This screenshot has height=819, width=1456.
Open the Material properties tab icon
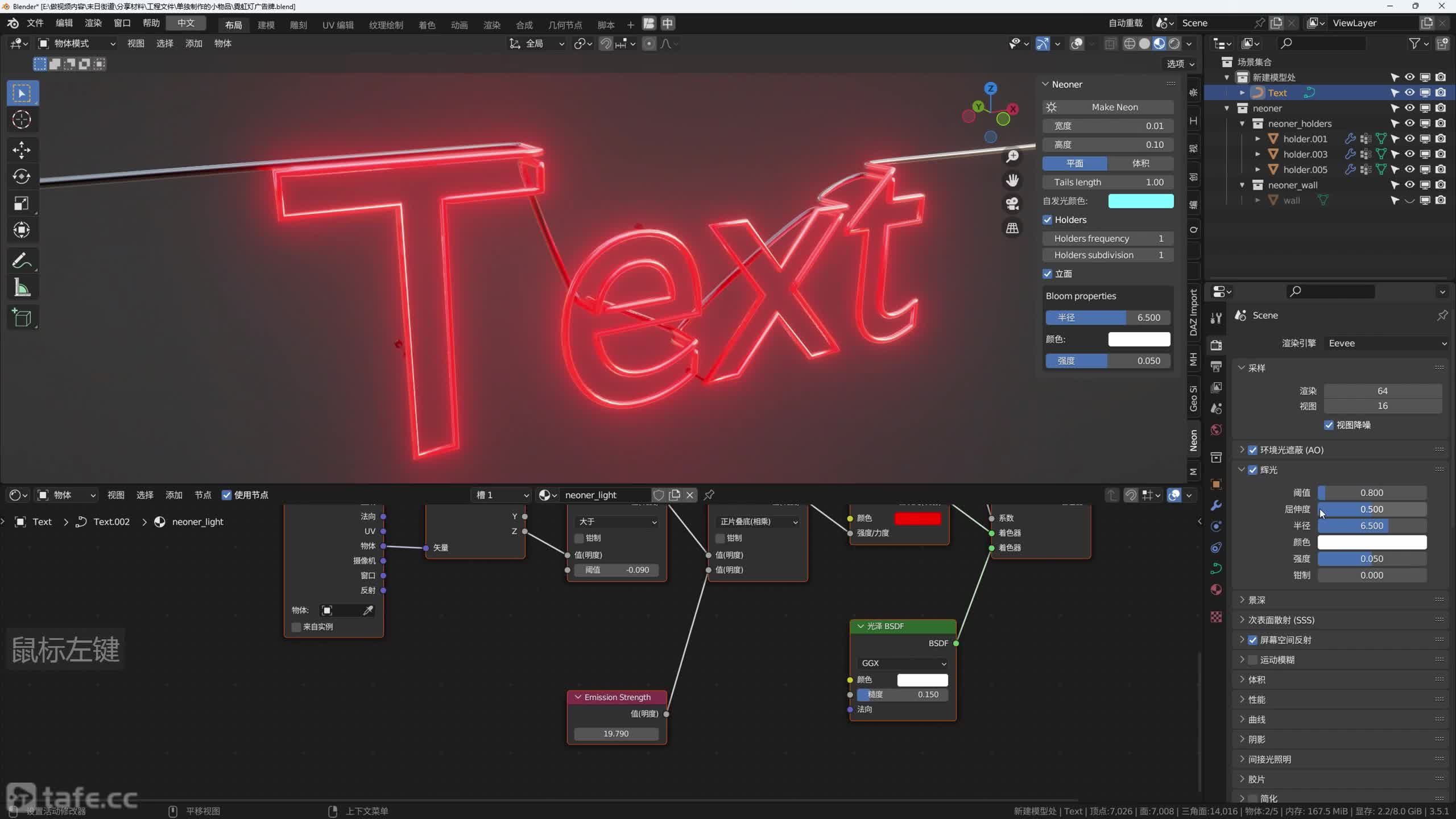tap(1216, 590)
